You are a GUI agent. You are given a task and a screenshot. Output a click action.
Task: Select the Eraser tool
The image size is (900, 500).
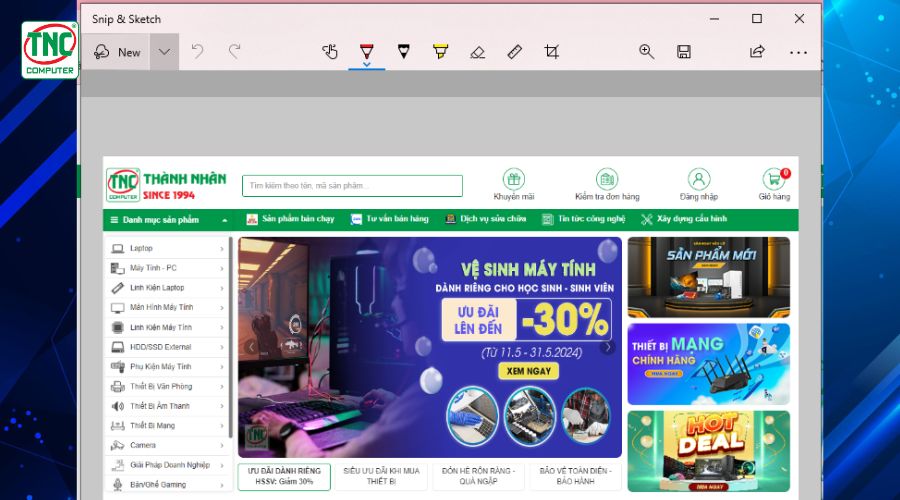pyautogui.click(x=478, y=52)
